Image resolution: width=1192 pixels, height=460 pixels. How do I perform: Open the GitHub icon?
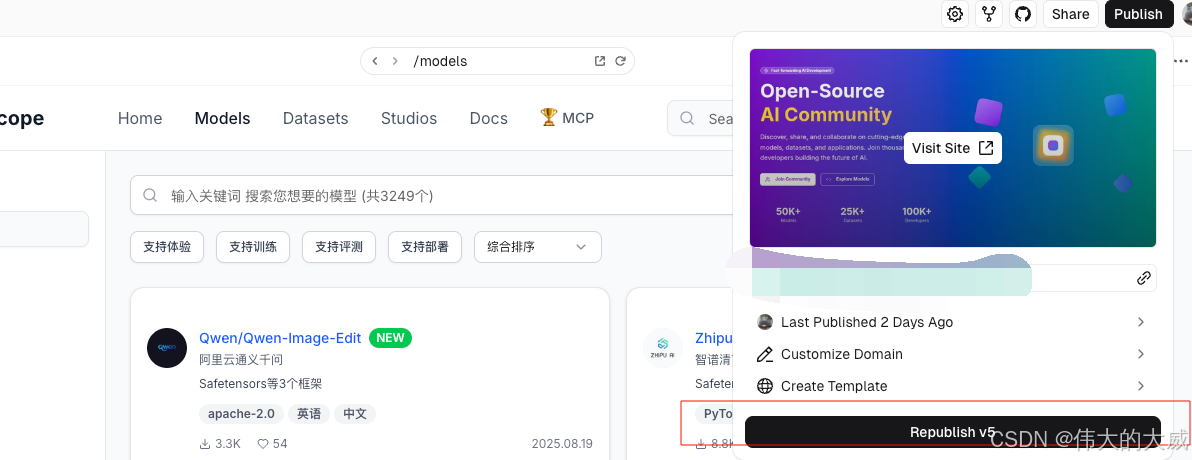pos(1023,14)
